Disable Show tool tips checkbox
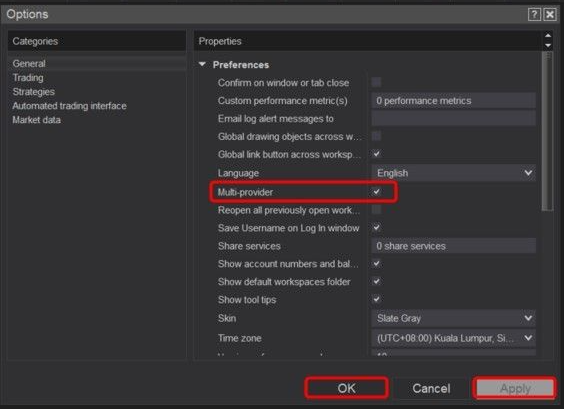564x409 pixels. click(377, 299)
